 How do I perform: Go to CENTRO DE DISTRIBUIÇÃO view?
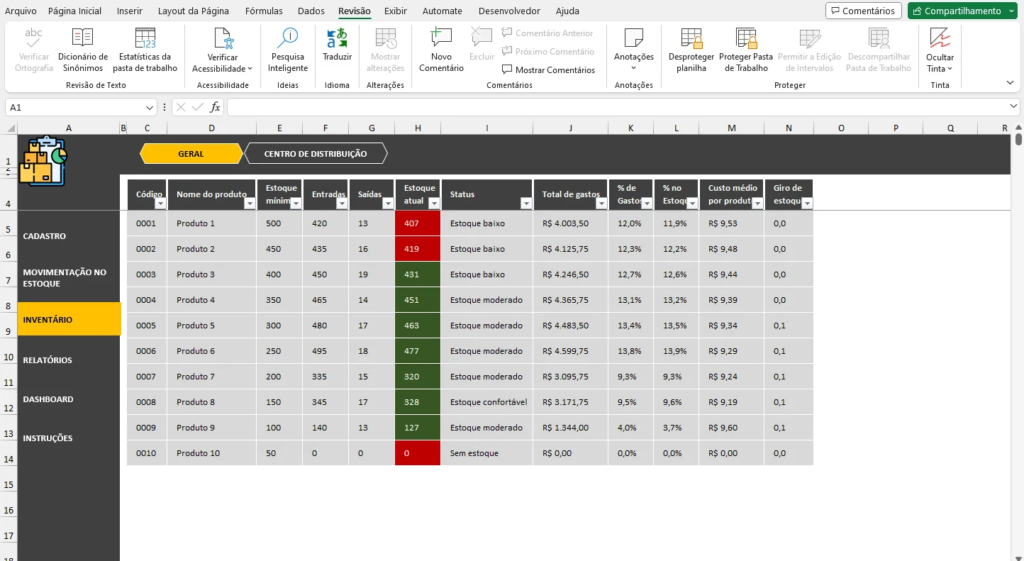[315, 154]
